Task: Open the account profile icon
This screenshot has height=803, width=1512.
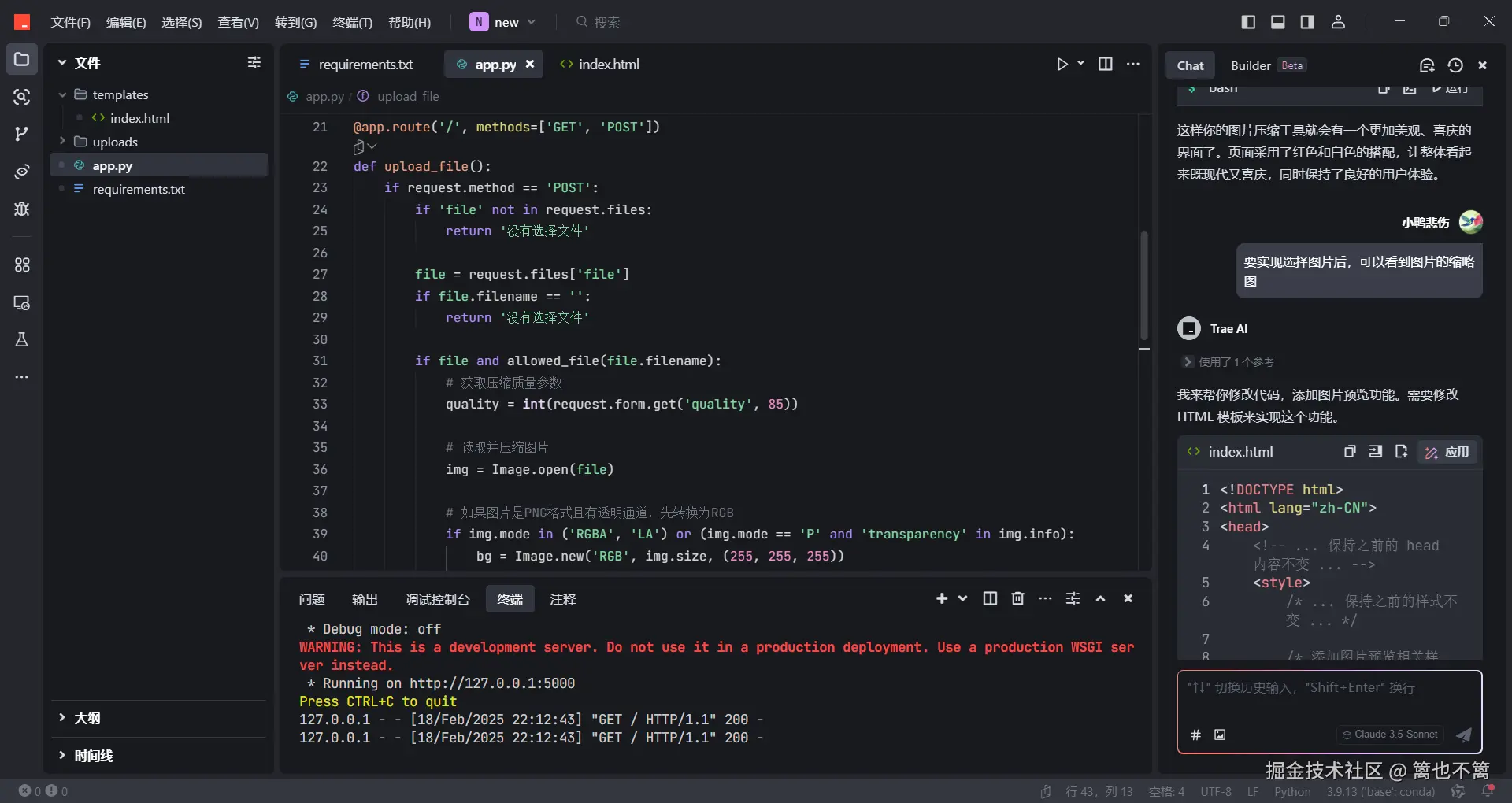Action: (1338, 22)
